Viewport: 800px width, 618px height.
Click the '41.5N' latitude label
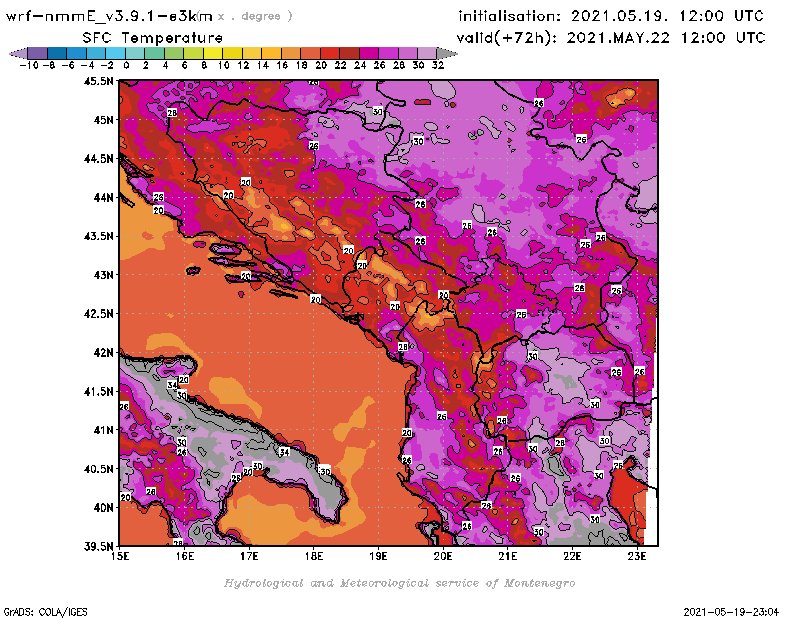tap(98, 391)
